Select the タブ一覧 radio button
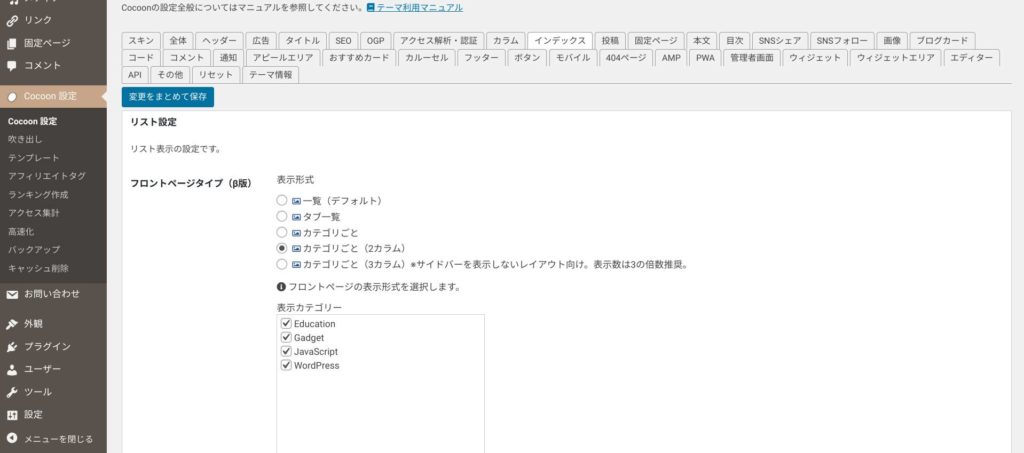Screen dimensions: 1024x453 [x=281, y=216]
